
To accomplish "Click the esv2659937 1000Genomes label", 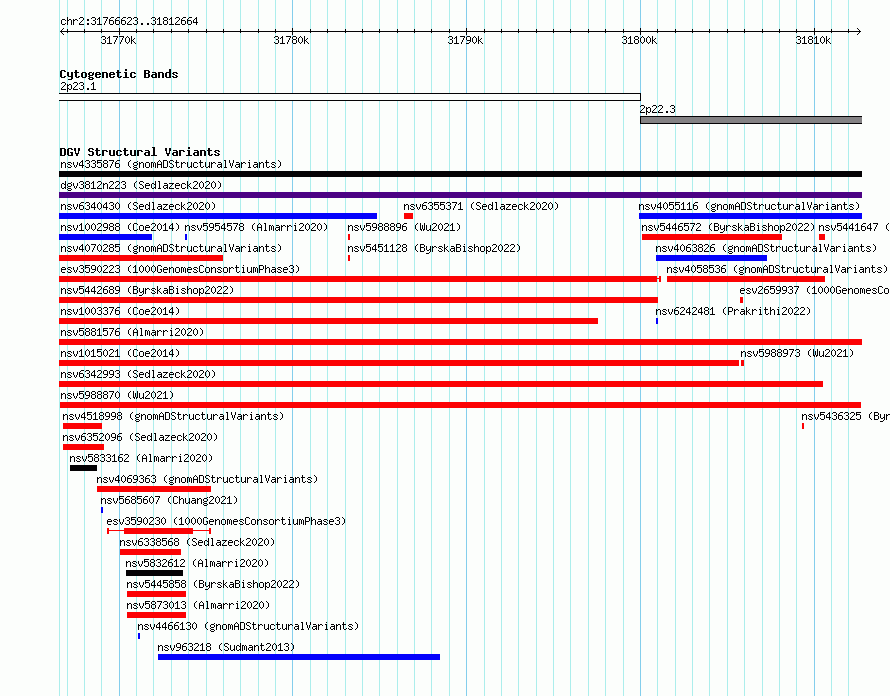I will pyautogui.click(x=814, y=290).
